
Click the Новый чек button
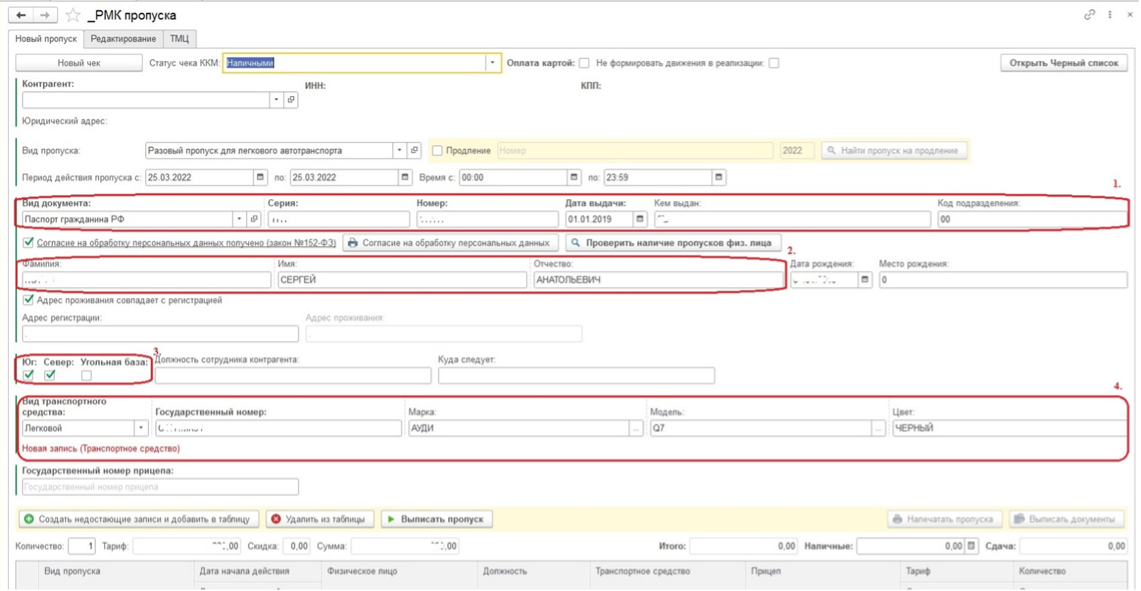coord(79,63)
